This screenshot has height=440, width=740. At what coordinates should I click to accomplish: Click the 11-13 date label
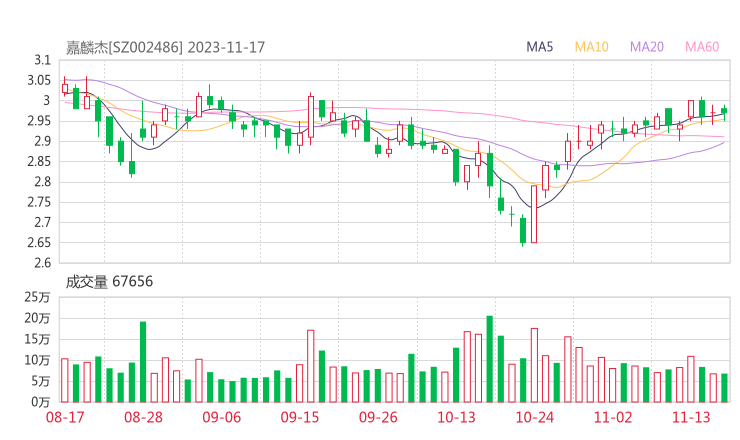691,417
